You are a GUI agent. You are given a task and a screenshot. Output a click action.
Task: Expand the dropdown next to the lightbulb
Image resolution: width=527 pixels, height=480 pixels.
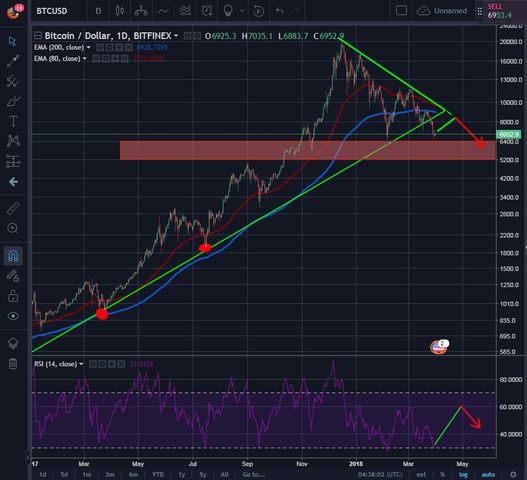coord(242,11)
